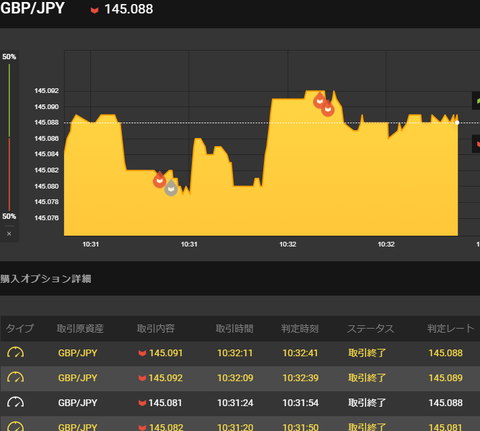Click the lower orange marker near the chart peak

328,108
